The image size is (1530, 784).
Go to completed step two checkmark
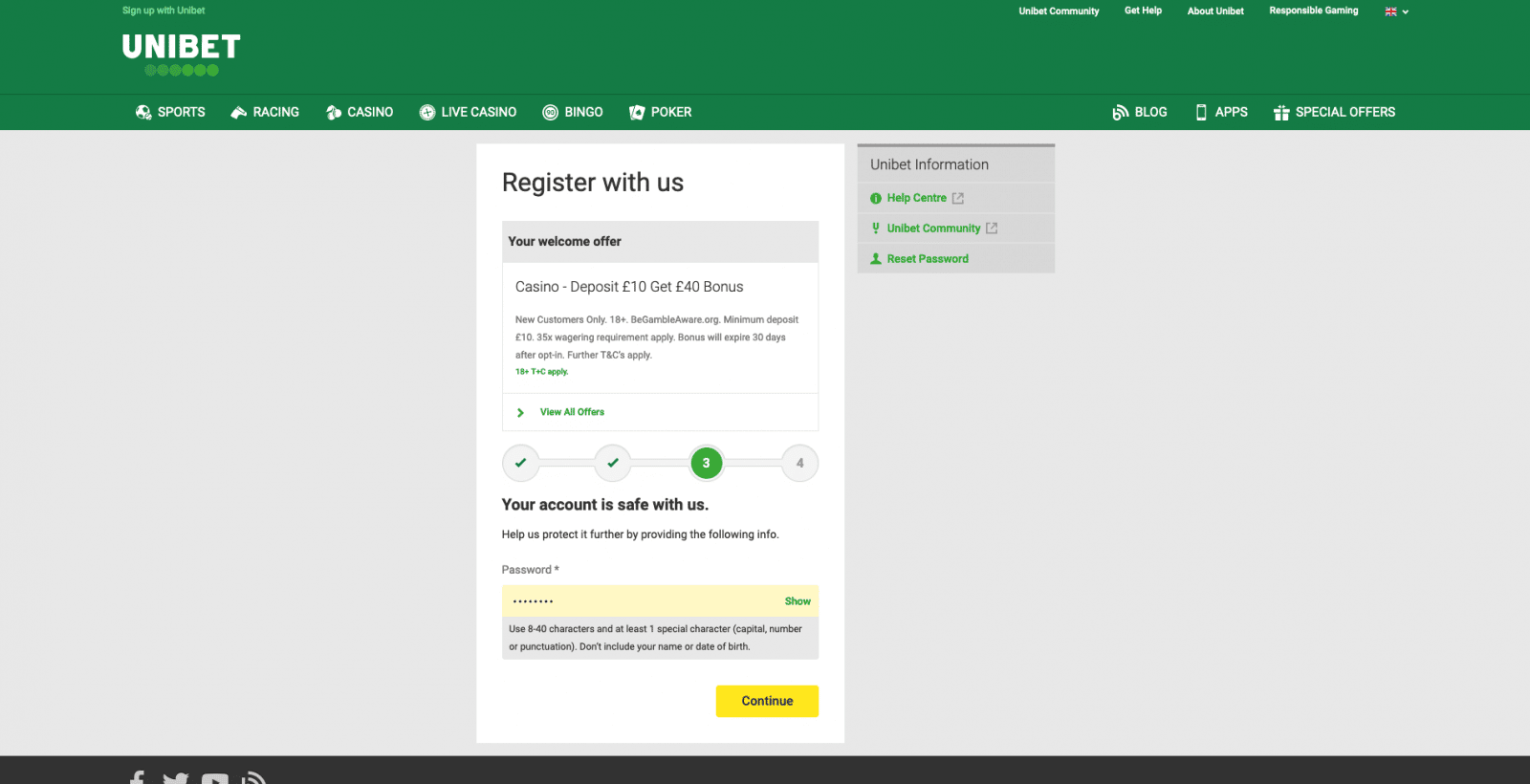click(613, 463)
